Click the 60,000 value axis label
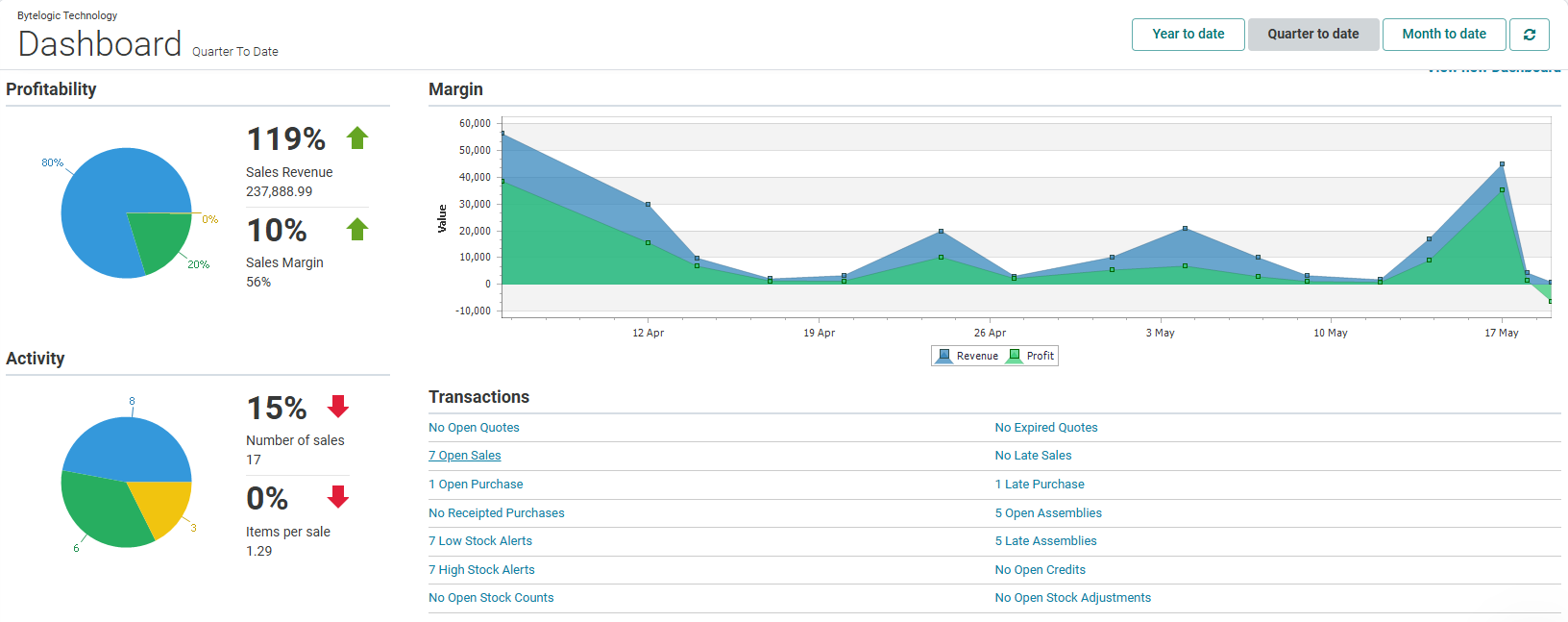 [x=475, y=123]
